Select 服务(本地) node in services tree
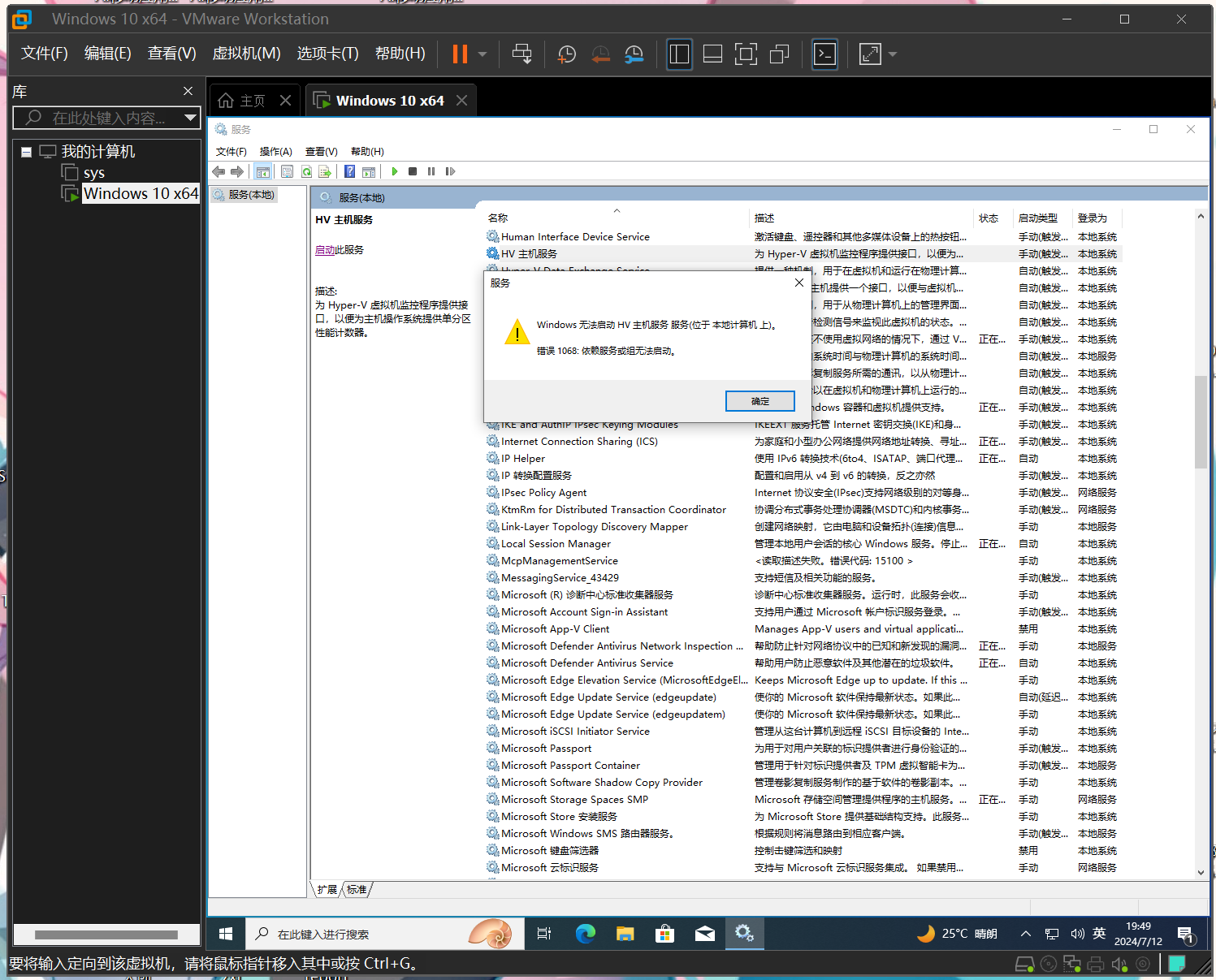Image resolution: width=1216 pixels, height=980 pixels. coord(244,195)
